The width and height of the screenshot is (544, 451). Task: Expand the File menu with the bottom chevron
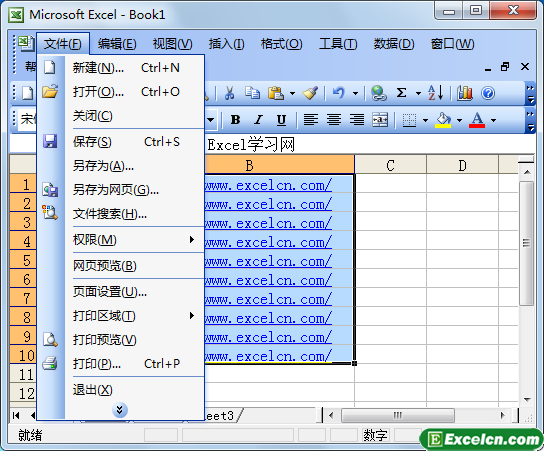pyautogui.click(x=120, y=410)
